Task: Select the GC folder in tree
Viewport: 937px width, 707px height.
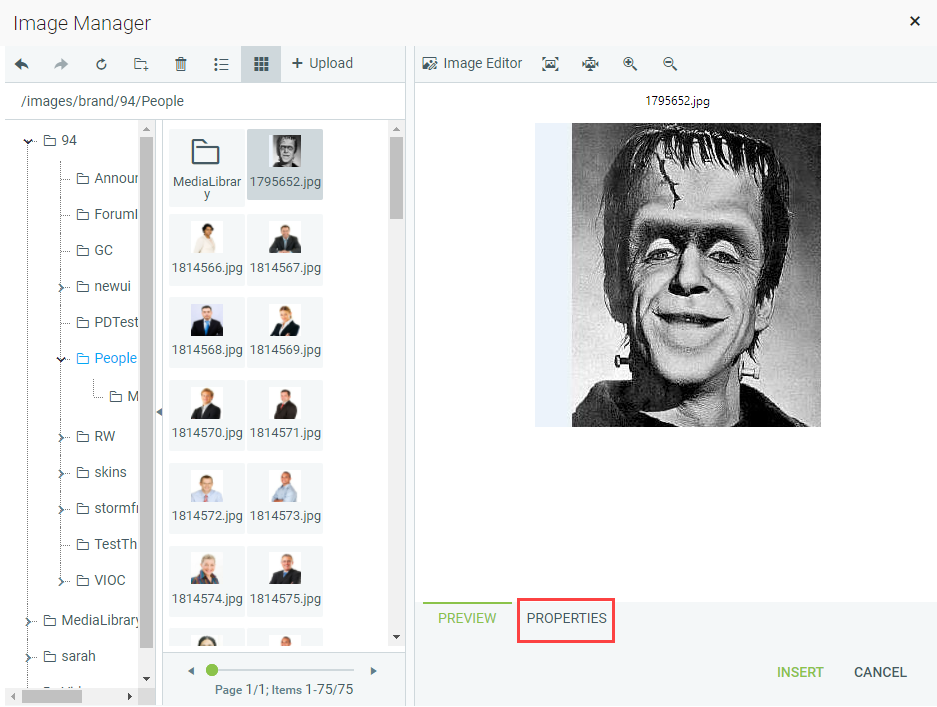Action: pos(95,250)
